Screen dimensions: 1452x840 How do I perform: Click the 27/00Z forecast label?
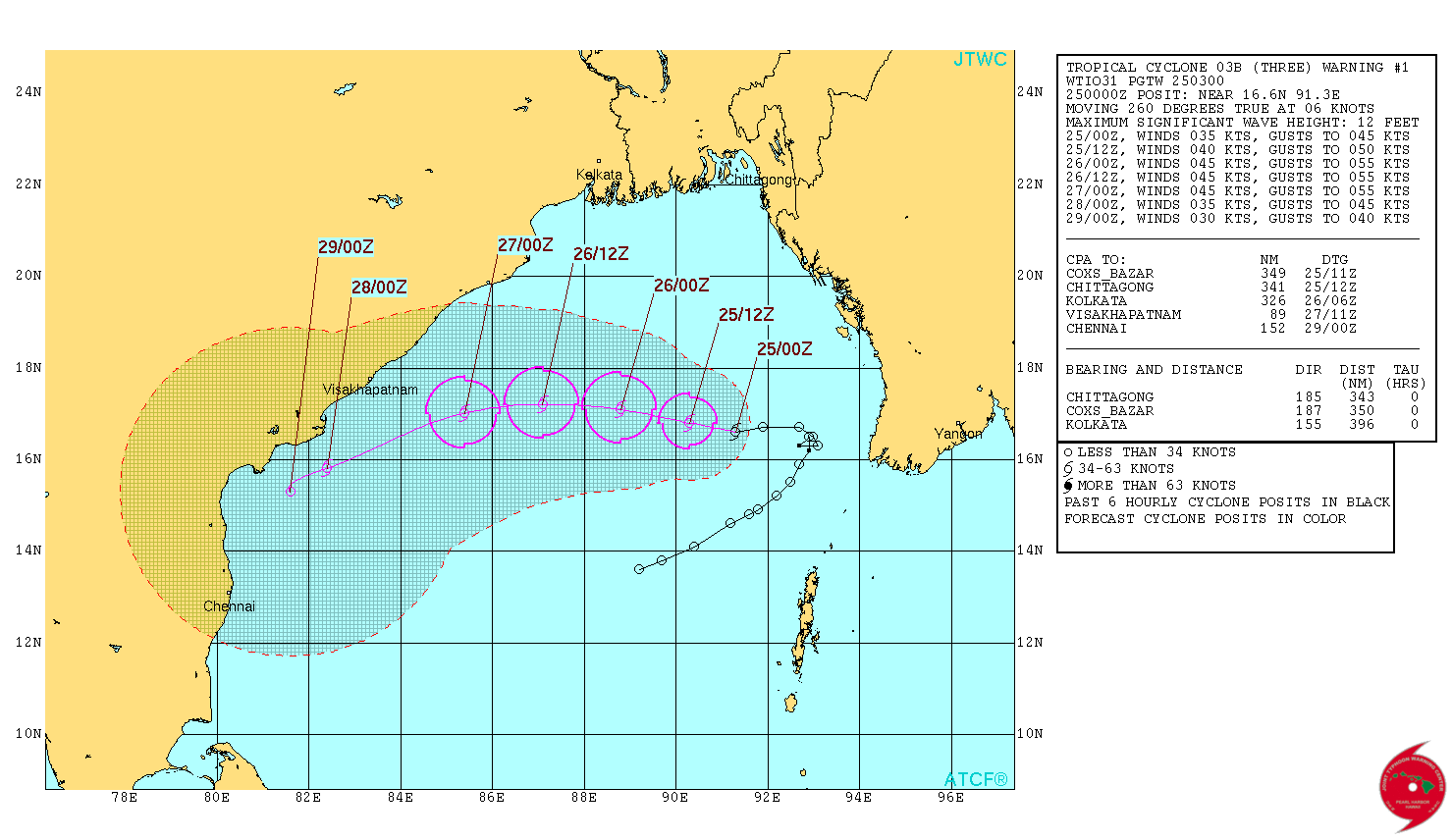pos(525,245)
